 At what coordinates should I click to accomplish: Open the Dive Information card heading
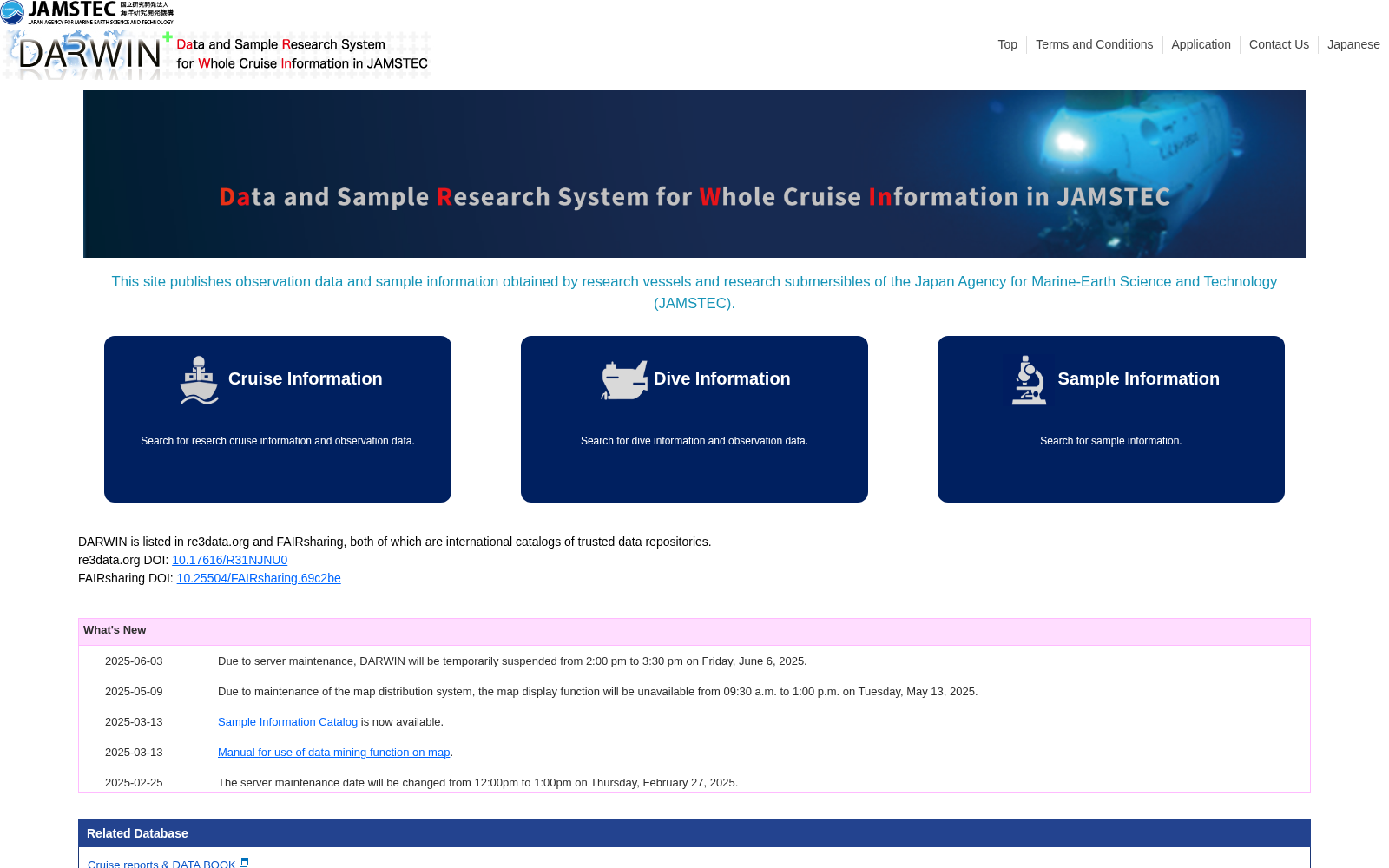click(x=721, y=378)
